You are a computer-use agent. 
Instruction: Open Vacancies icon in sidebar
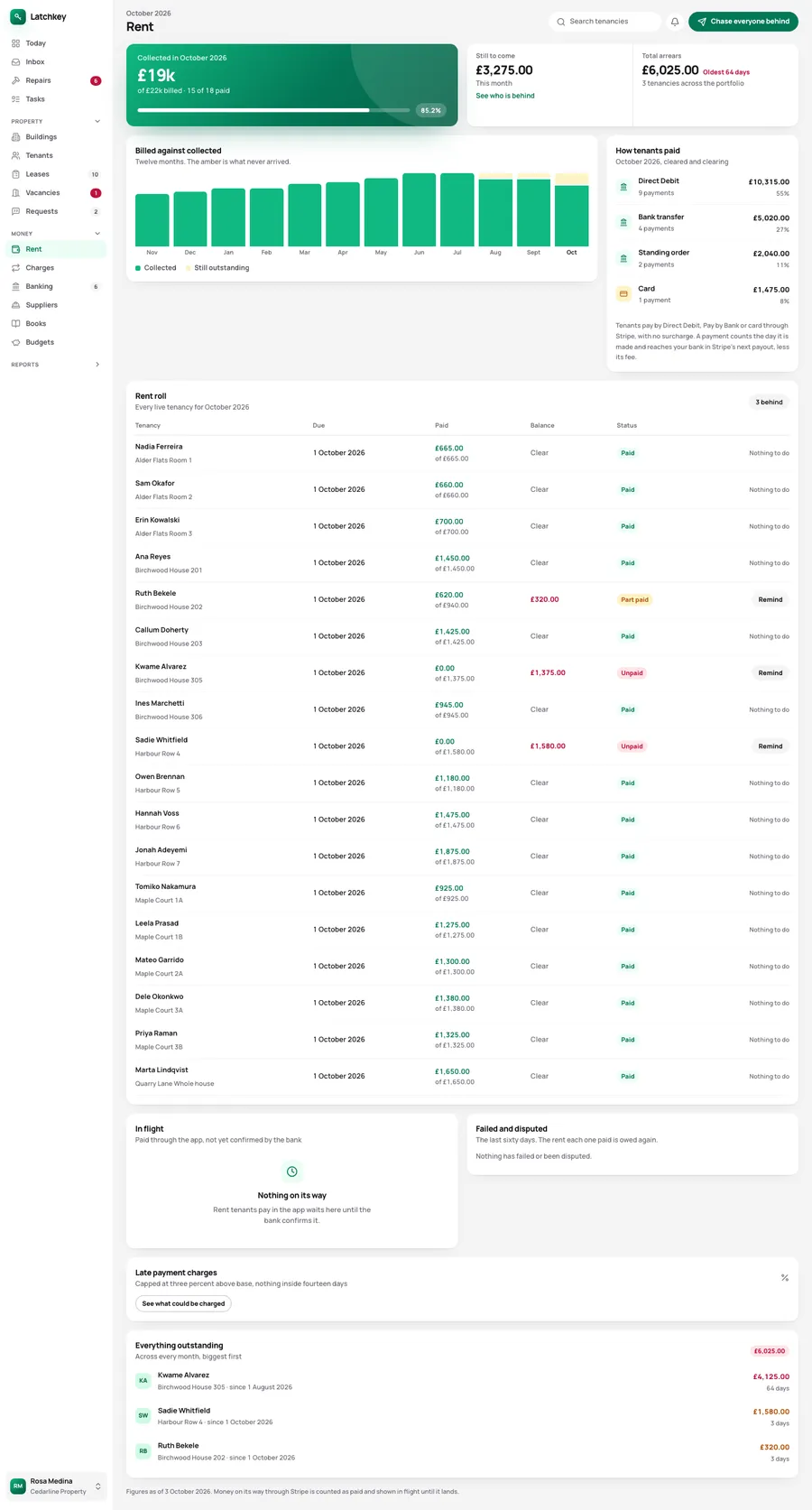pyautogui.click(x=15, y=193)
